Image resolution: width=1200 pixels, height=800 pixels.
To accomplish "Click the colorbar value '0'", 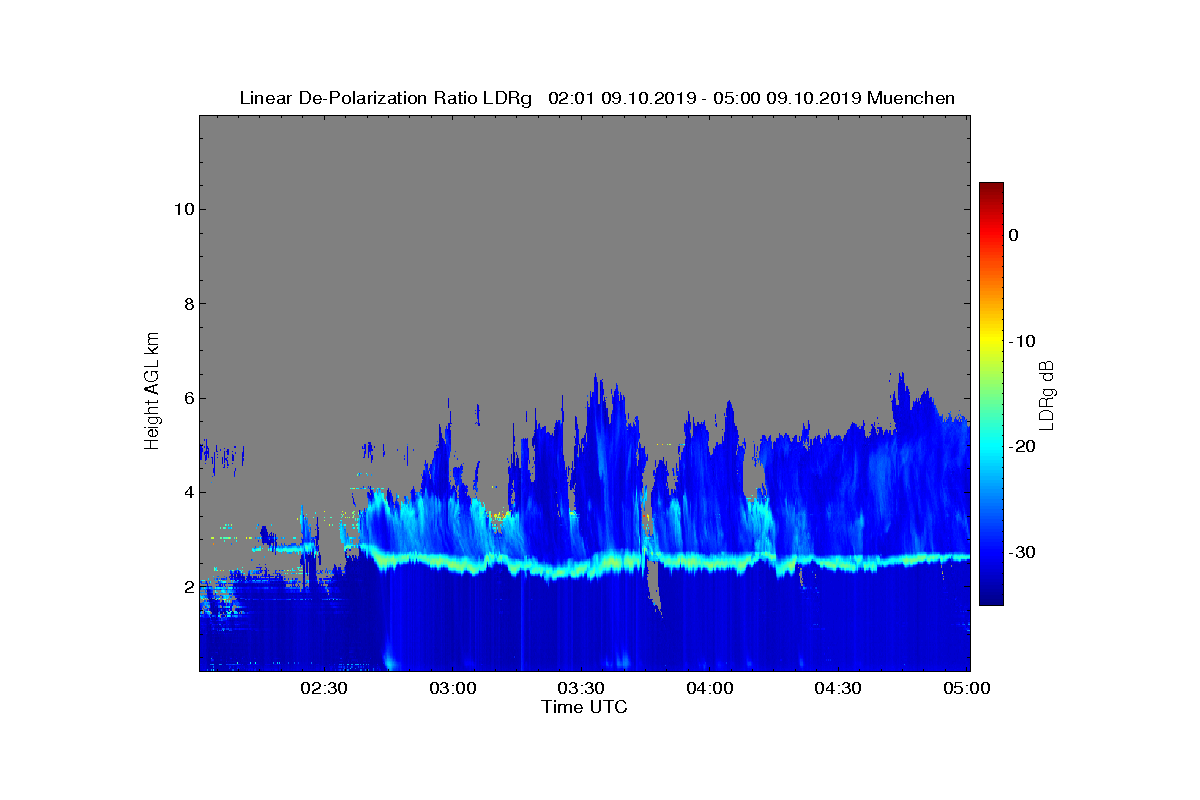I will (x=1014, y=235).
